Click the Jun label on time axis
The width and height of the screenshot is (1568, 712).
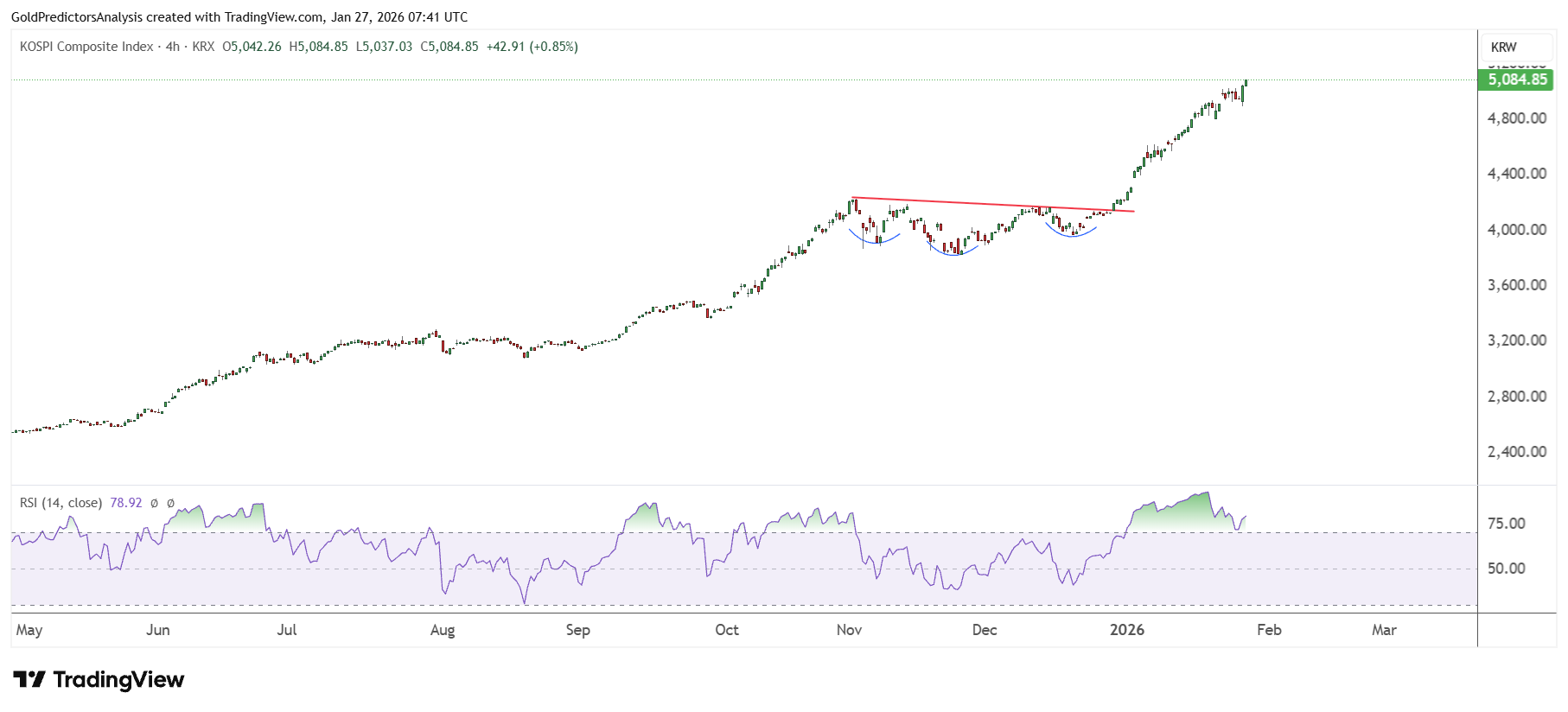[158, 630]
